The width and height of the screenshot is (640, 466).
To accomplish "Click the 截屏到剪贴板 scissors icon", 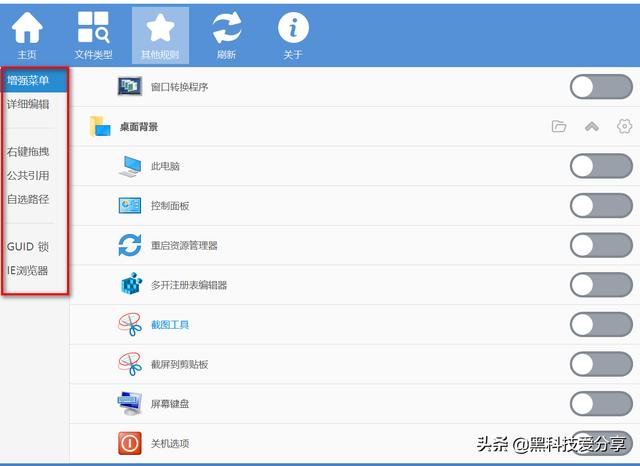I will coord(130,364).
